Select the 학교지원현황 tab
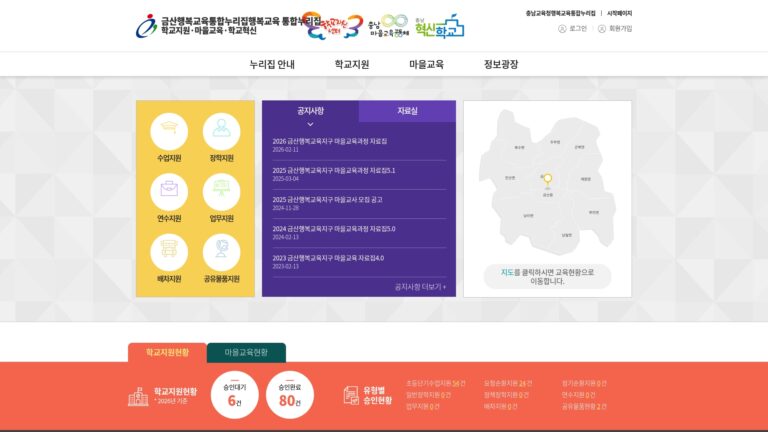The image size is (768, 432). point(167,353)
